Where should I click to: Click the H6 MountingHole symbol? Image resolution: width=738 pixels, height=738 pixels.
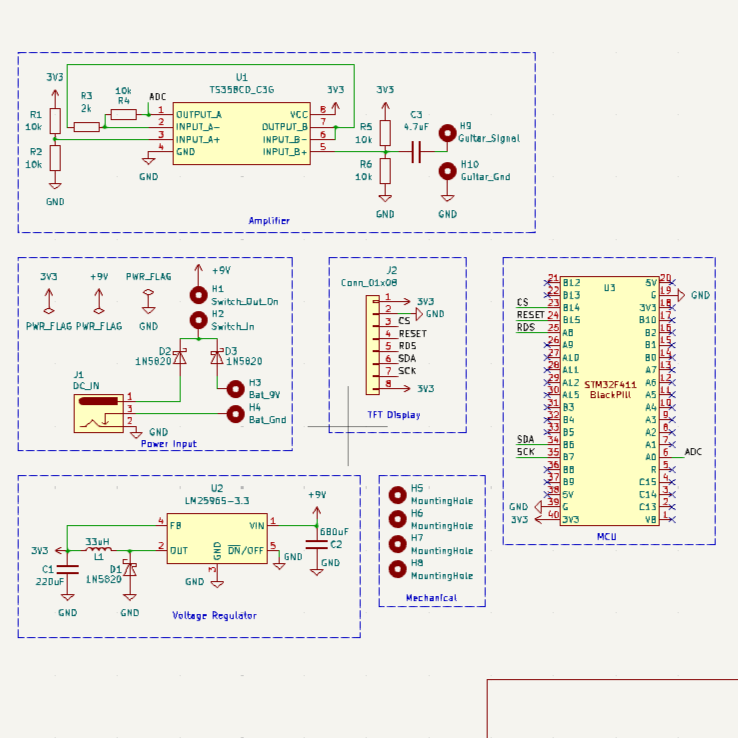pyautogui.click(x=398, y=519)
